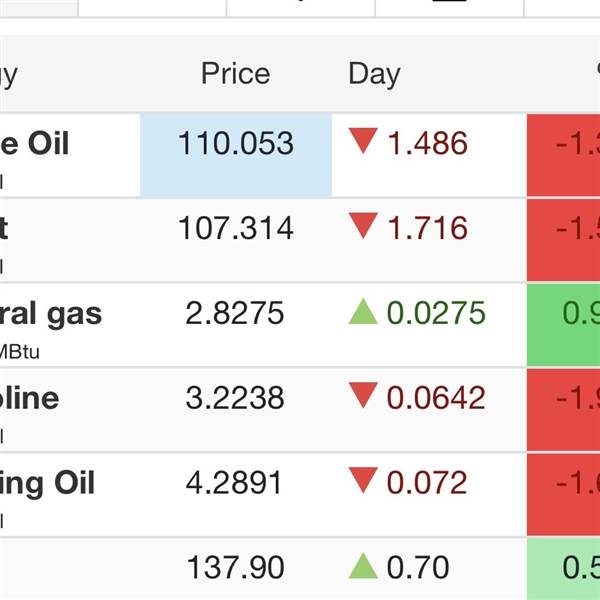The width and height of the screenshot is (600, 600).
Task: Click the green up arrow beside 0.70
Action: 363,567
